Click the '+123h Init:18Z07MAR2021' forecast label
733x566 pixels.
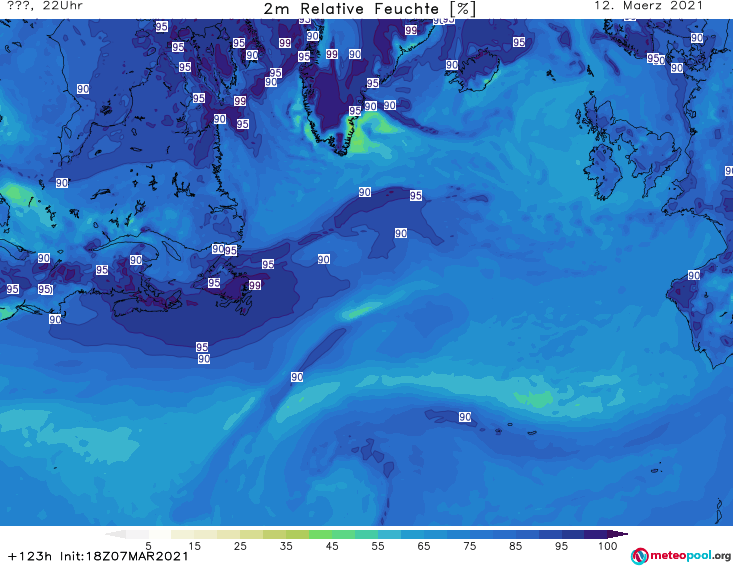point(98,556)
